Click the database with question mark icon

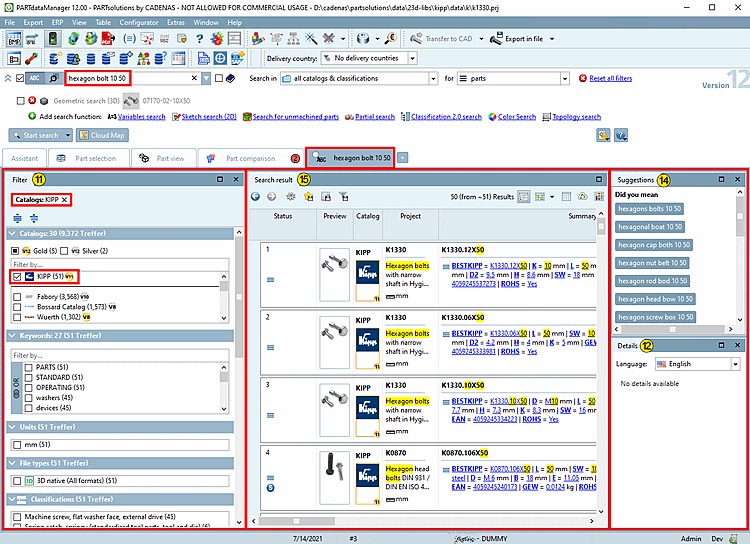(160, 58)
